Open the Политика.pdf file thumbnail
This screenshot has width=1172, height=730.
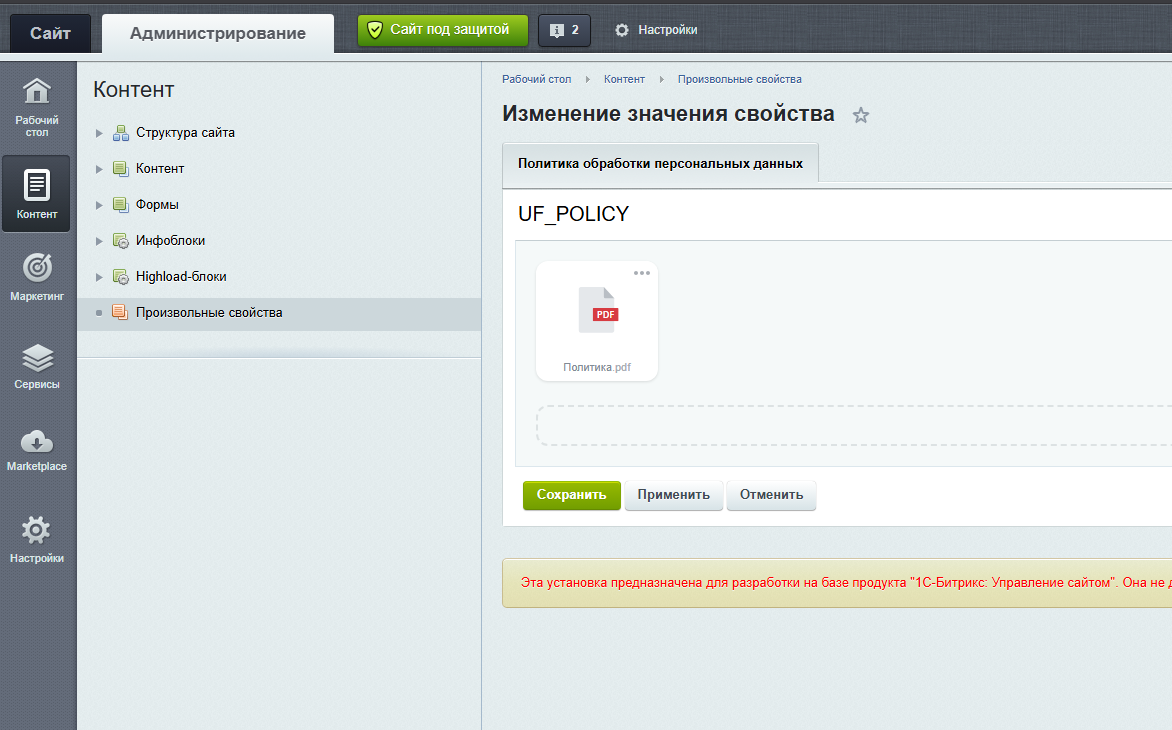point(597,321)
